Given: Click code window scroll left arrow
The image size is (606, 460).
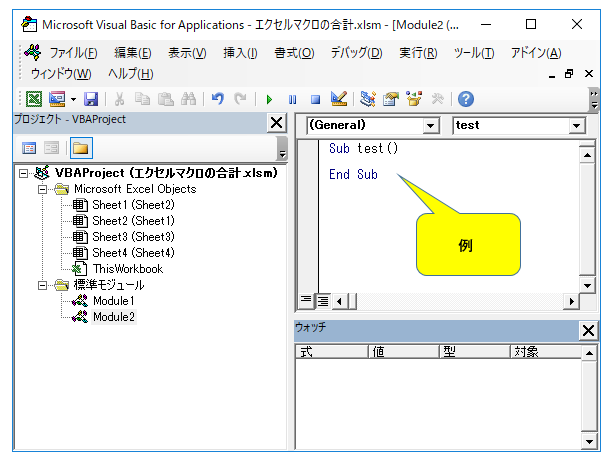Looking at the screenshot, I should click(339, 301).
